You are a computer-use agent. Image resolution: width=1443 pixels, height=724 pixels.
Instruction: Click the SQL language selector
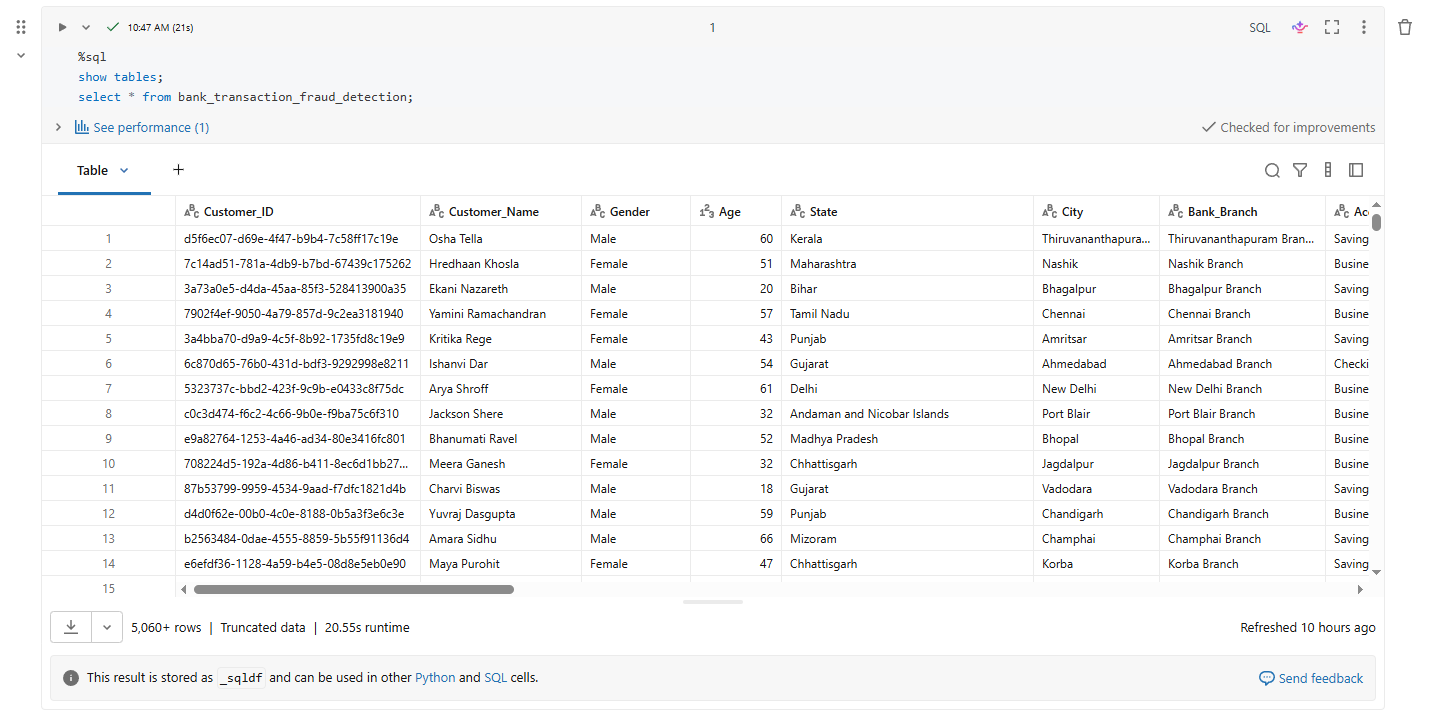click(x=1260, y=27)
